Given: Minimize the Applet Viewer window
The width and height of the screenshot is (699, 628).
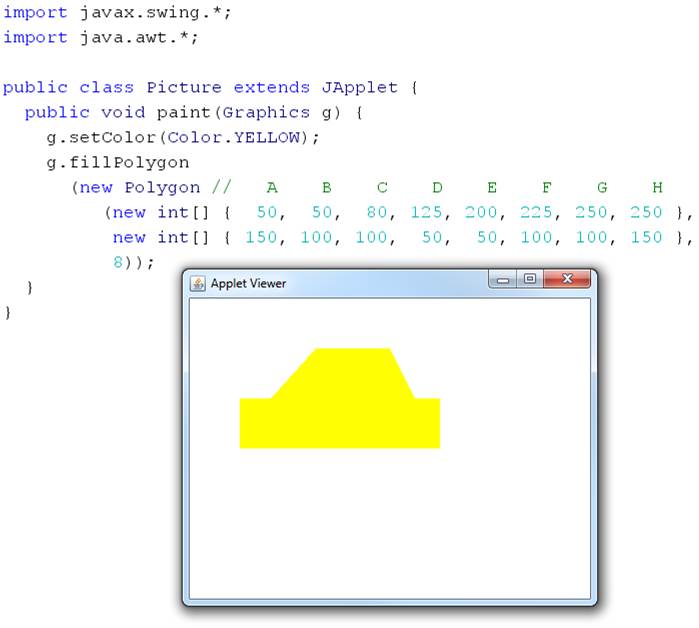Looking at the screenshot, I should (503, 280).
